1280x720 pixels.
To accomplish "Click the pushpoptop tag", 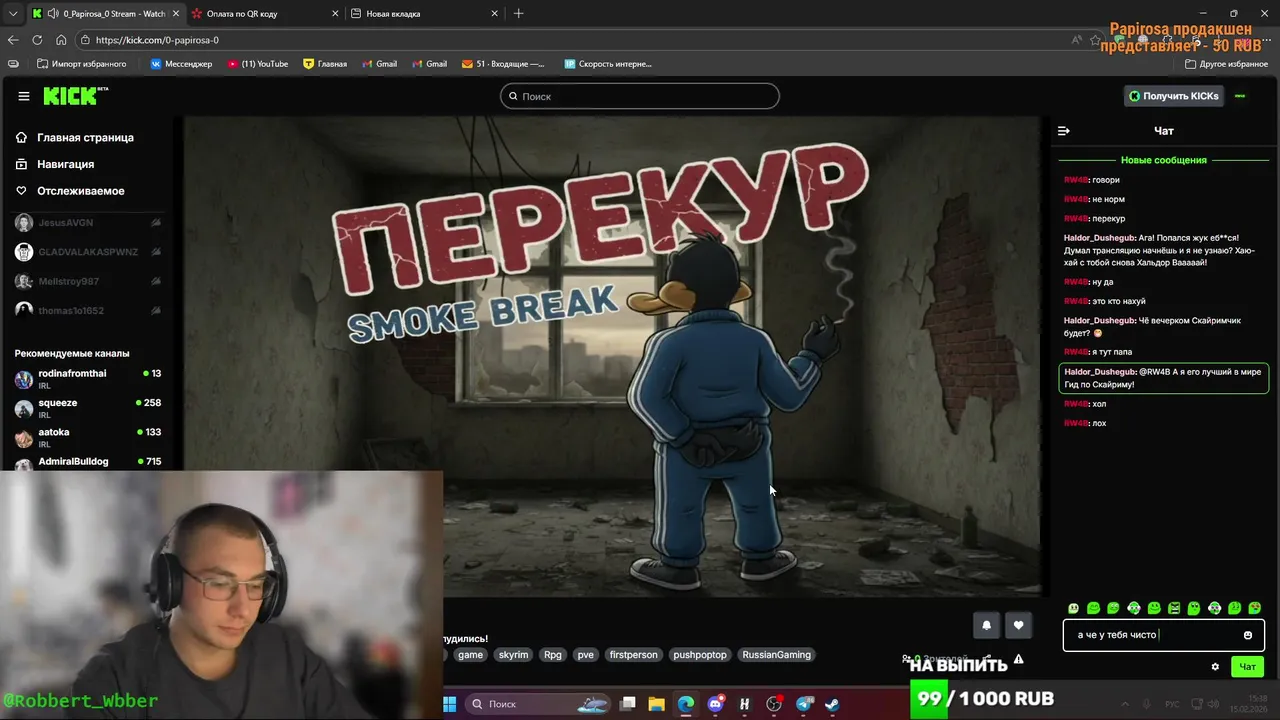I will pos(700,655).
